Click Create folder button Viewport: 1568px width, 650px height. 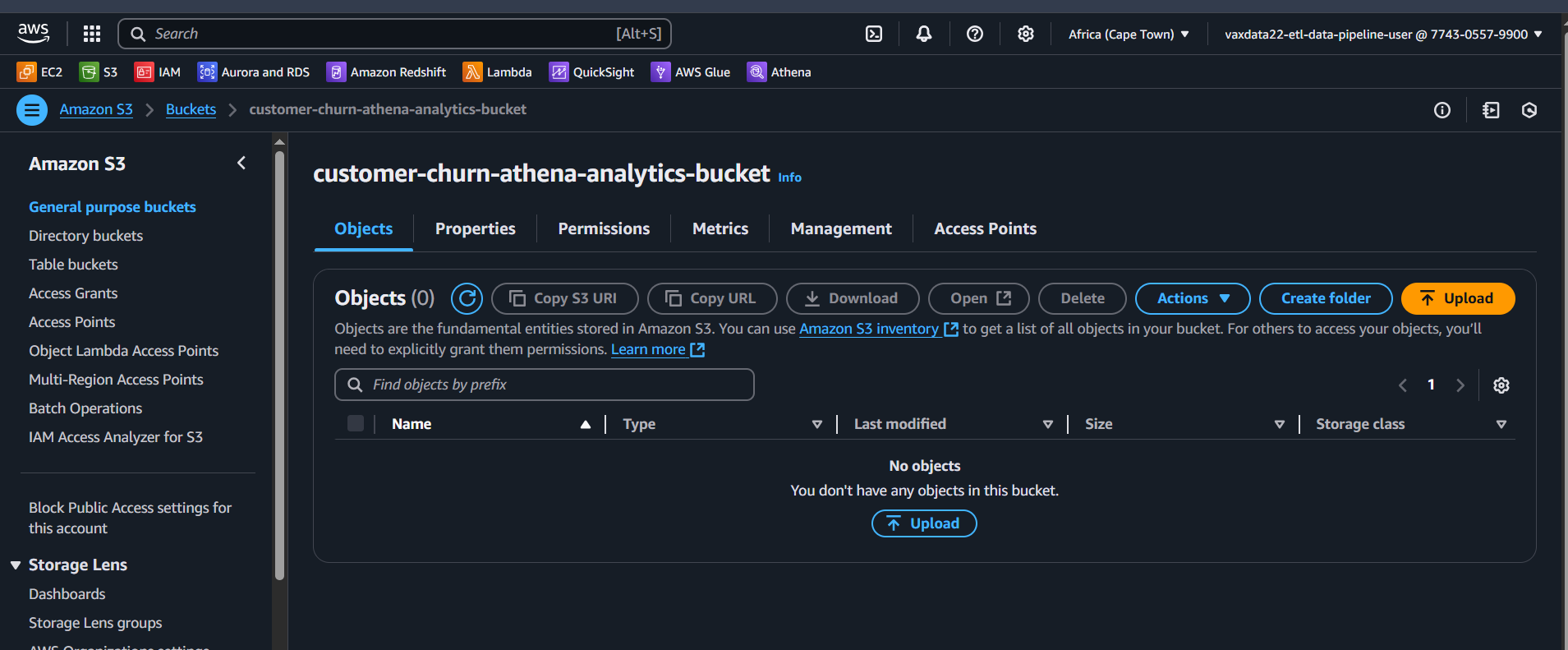[1326, 298]
